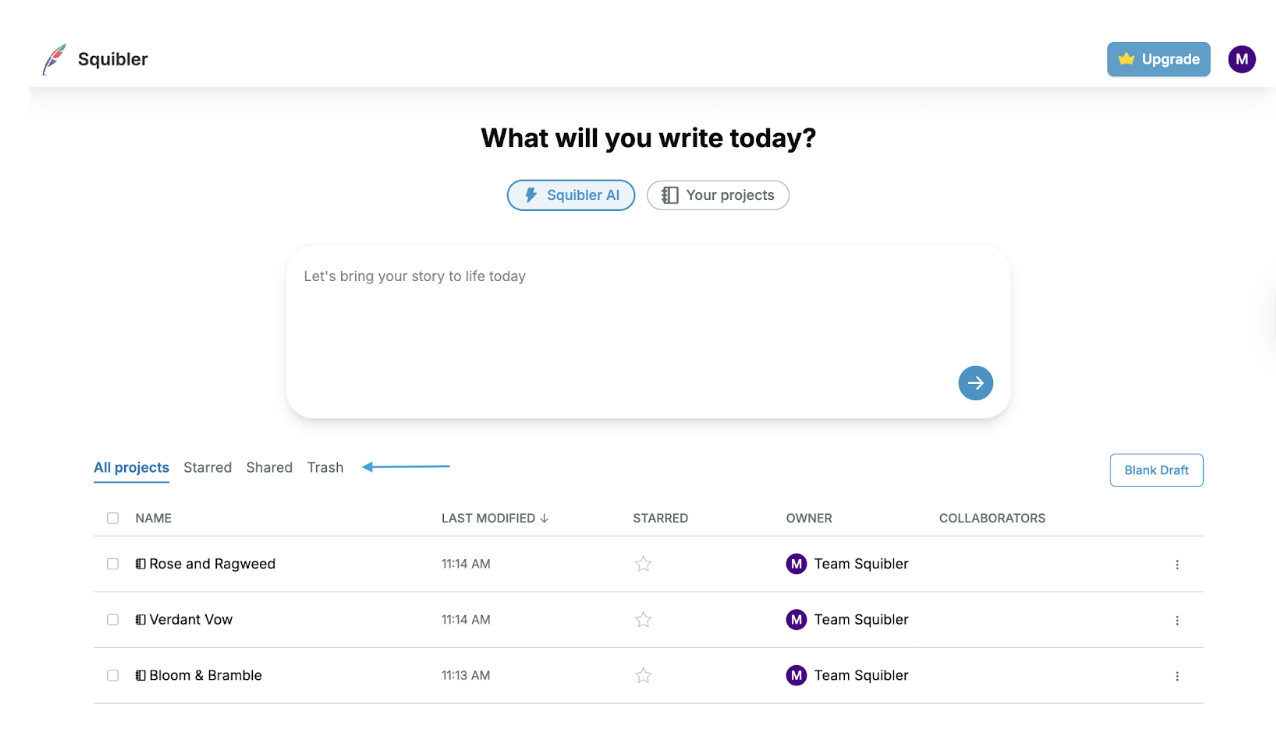Submit prompt with the blue arrow button
This screenshot has width=1276, height=744.
[x=975, y=383]
